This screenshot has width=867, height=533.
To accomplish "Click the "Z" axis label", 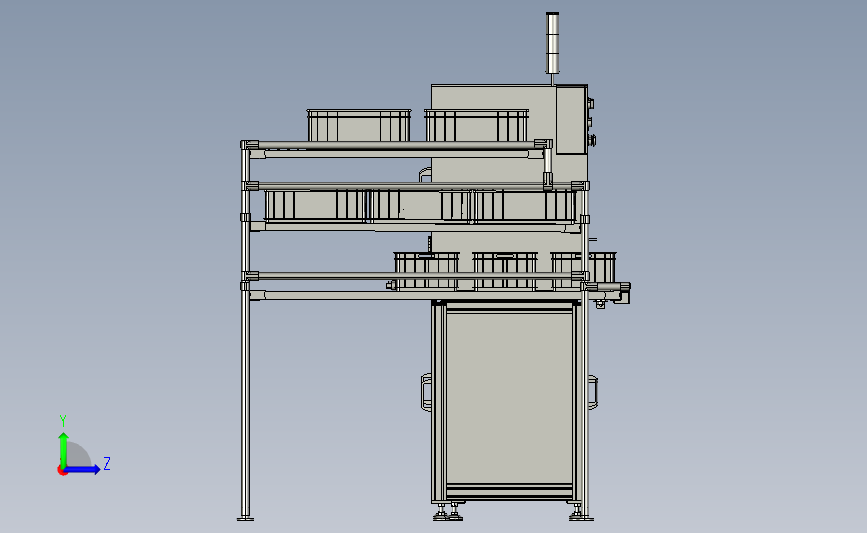I will click(x=107, y=463).
